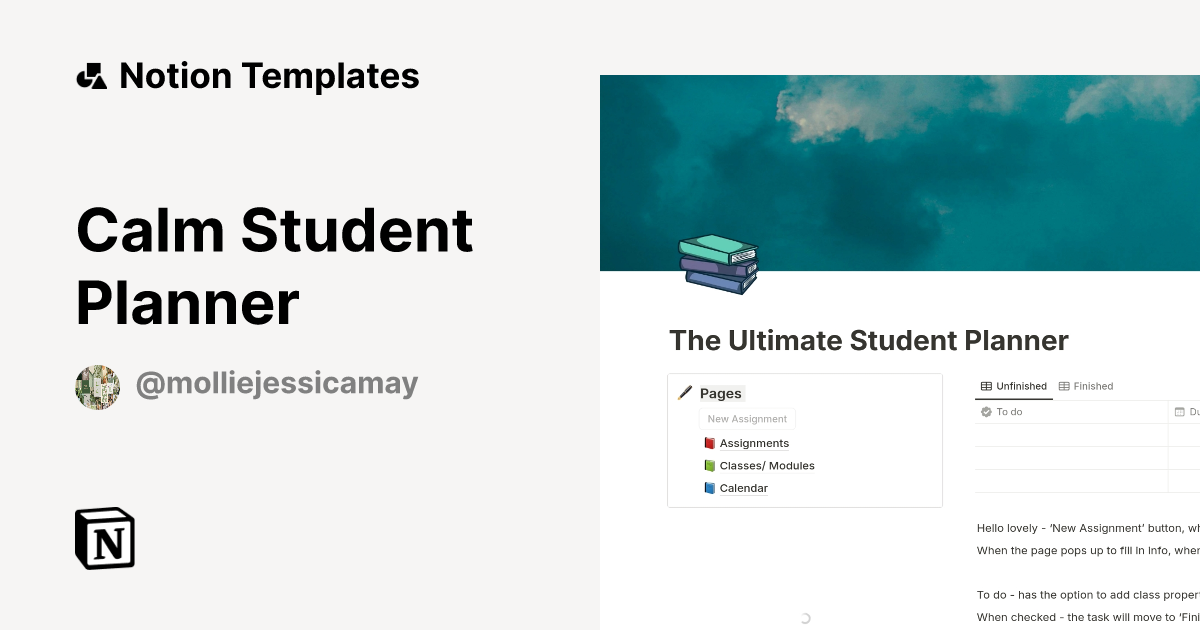Click the Notion logo in bottom left
This screenshot has width=1200, height=630.
tap(104, 539)
